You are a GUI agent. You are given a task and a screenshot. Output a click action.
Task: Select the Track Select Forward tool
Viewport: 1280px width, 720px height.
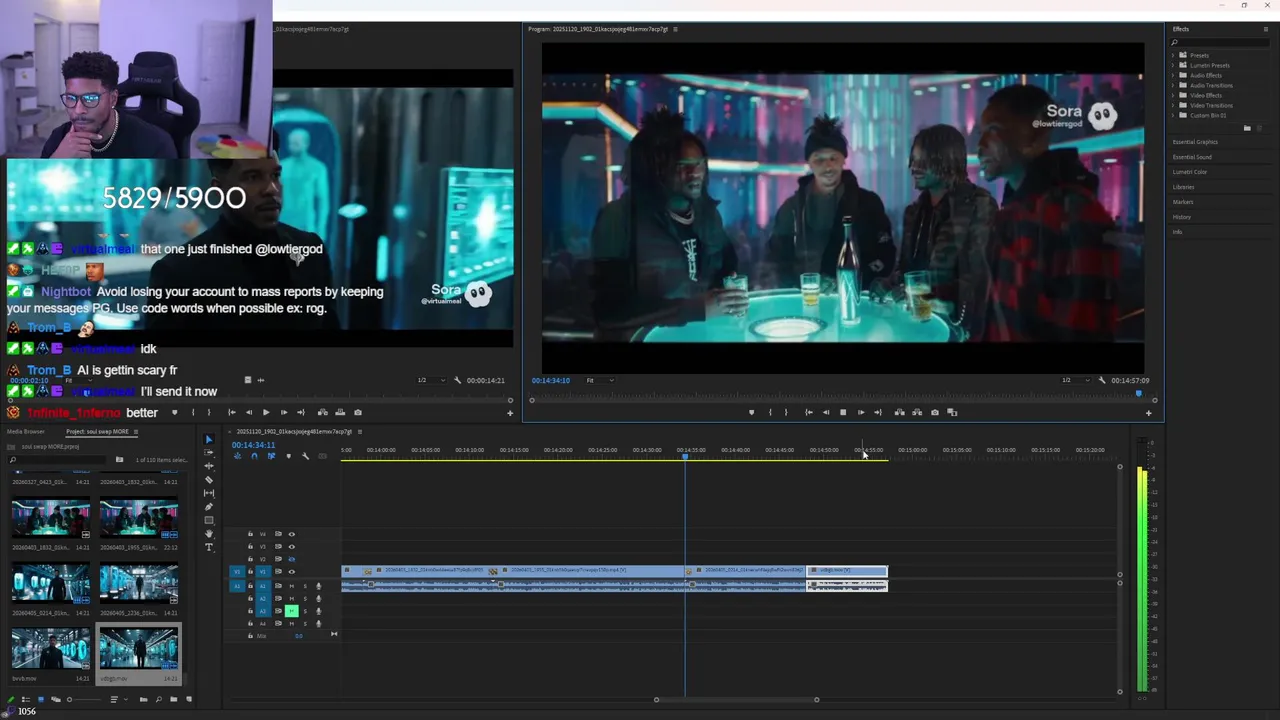point(209,453)
